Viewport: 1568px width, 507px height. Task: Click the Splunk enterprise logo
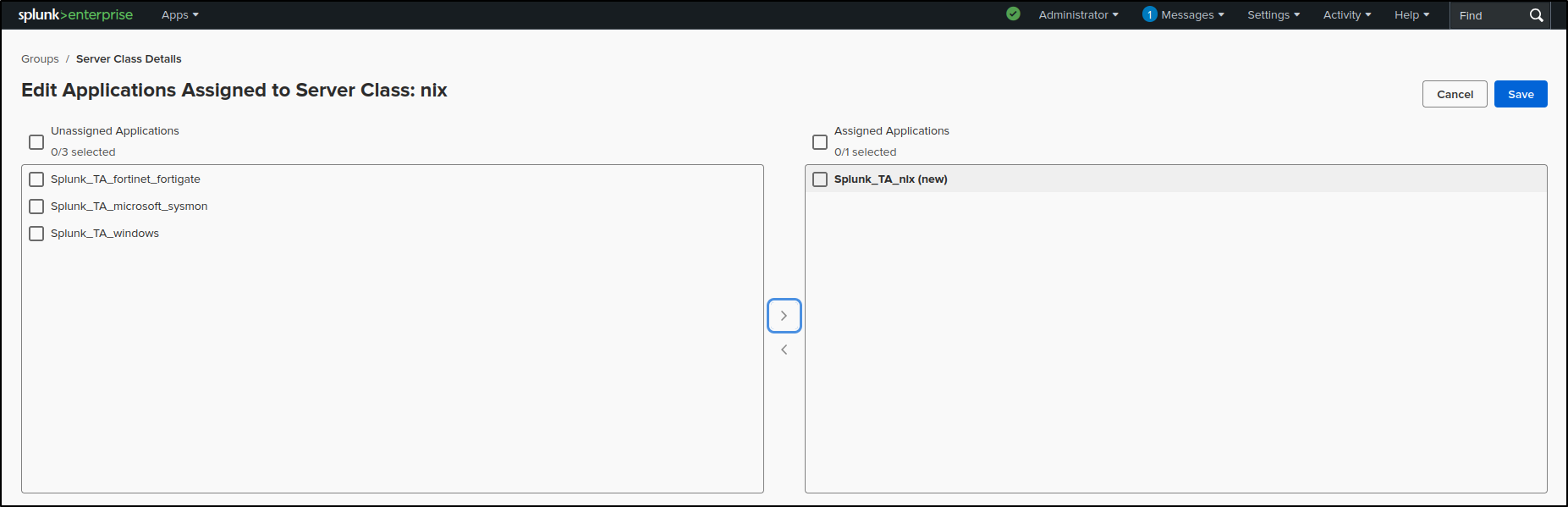(x=75, y=15)
